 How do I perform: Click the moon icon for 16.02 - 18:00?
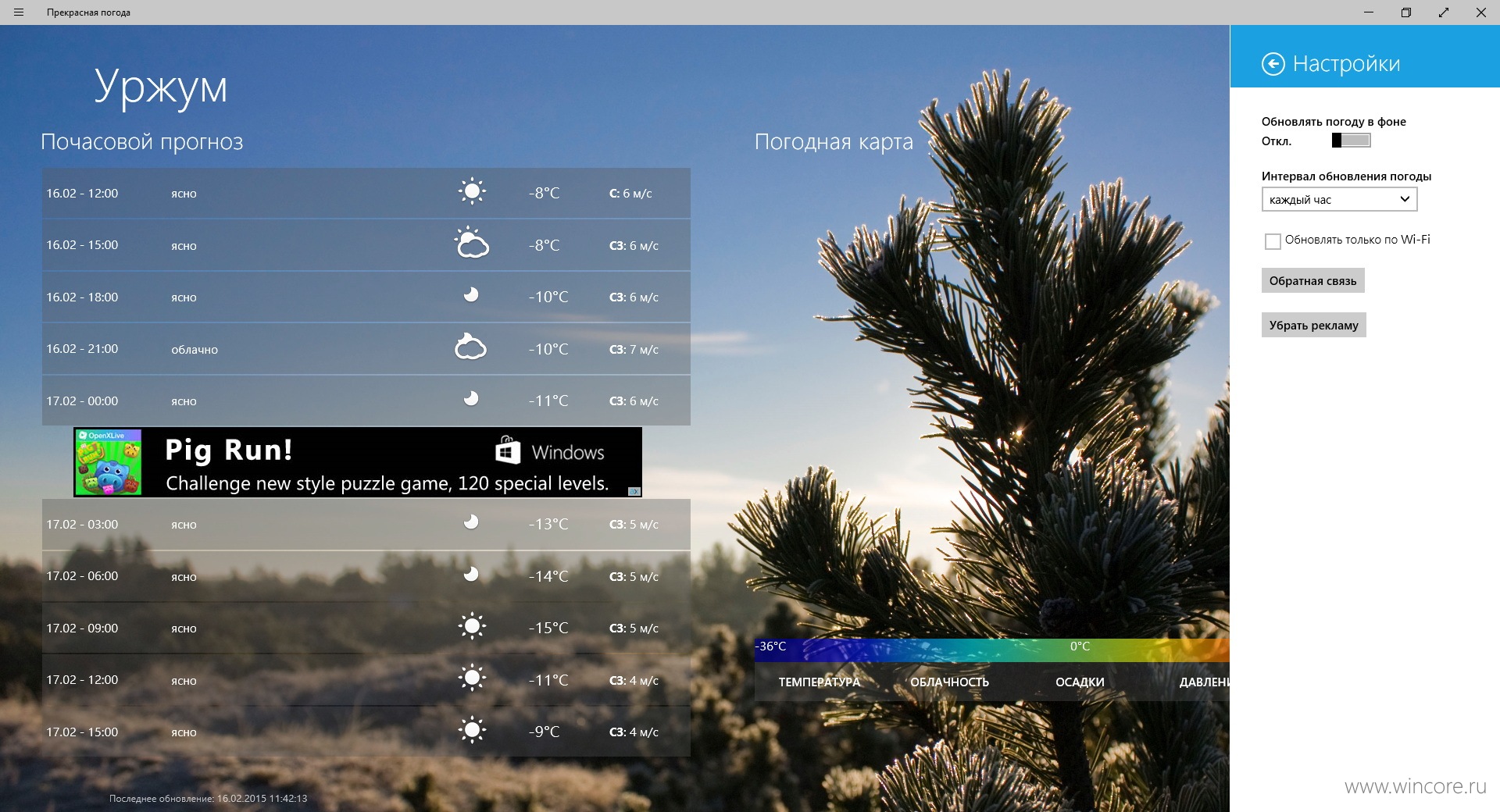pos(471,294)
